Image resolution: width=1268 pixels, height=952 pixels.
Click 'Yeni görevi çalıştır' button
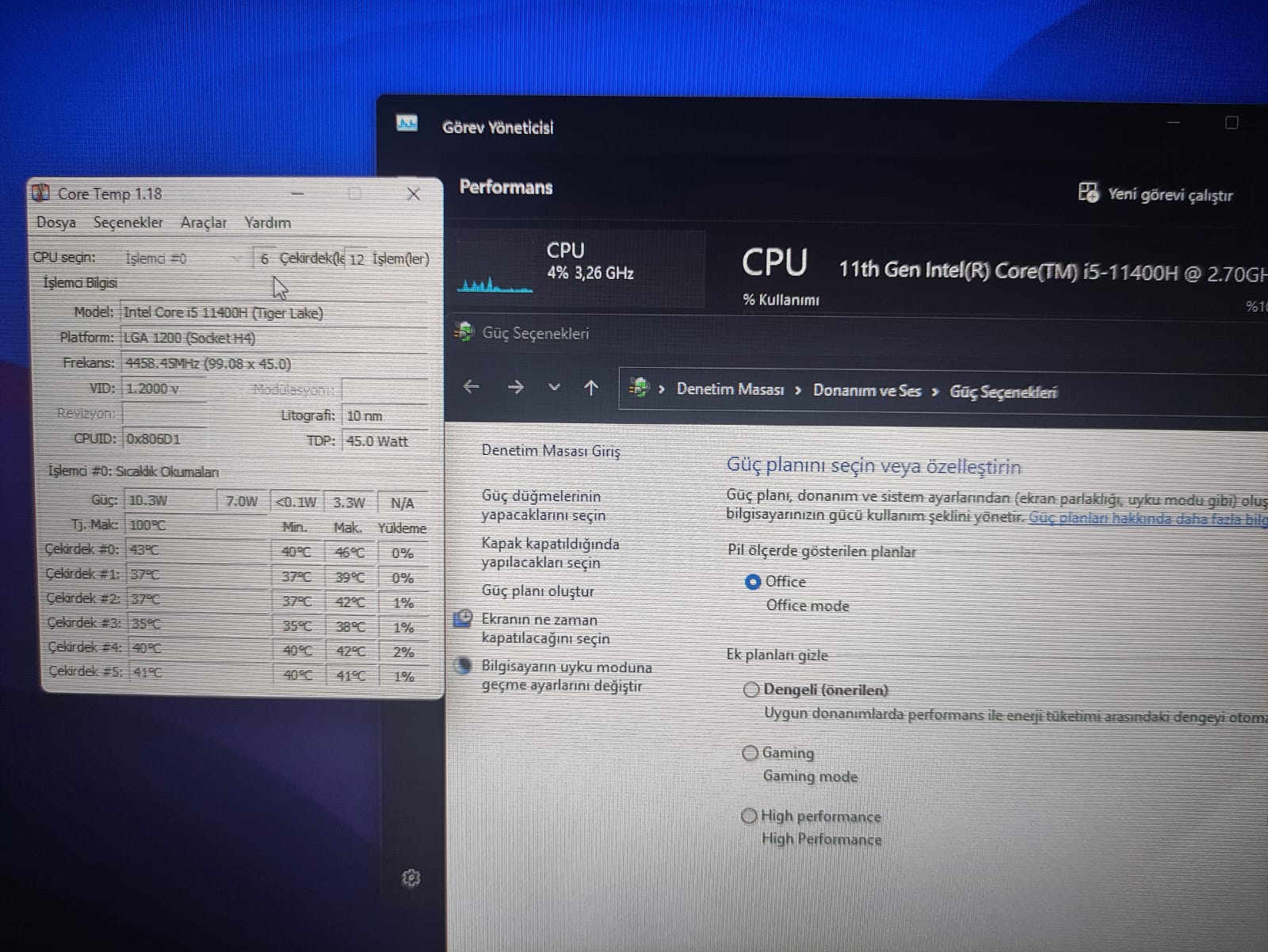(1156, 193)
